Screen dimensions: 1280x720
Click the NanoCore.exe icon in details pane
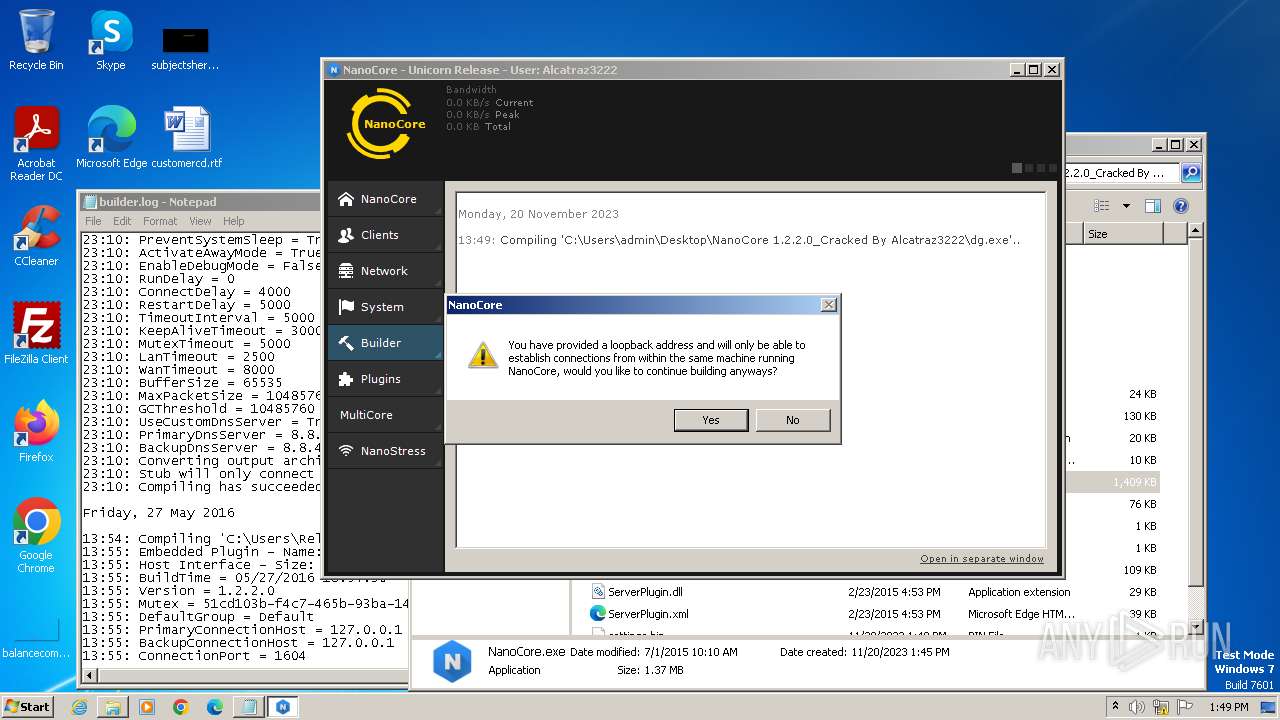[x=452, y=662]
